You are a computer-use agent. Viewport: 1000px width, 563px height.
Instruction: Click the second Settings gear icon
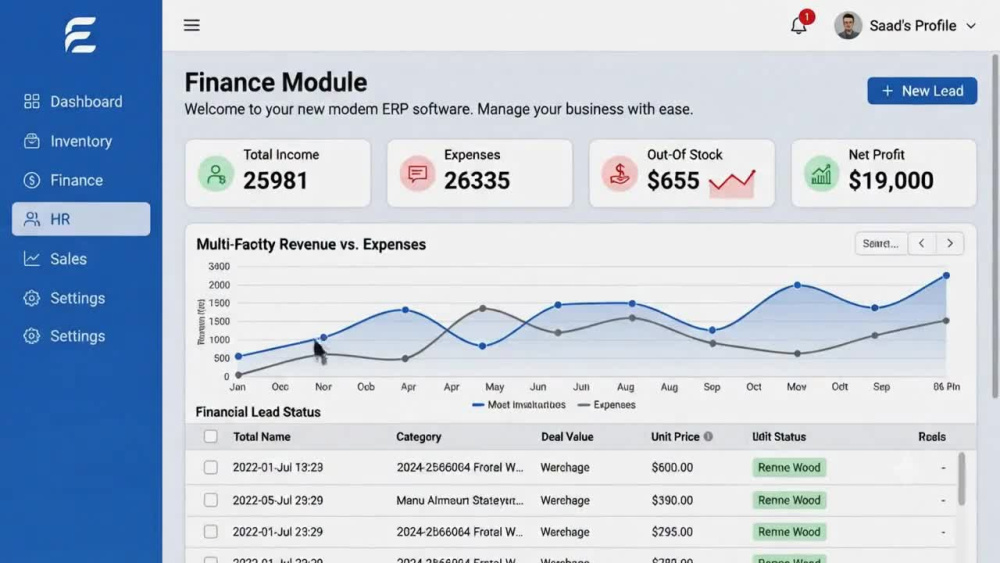(31, 336)
